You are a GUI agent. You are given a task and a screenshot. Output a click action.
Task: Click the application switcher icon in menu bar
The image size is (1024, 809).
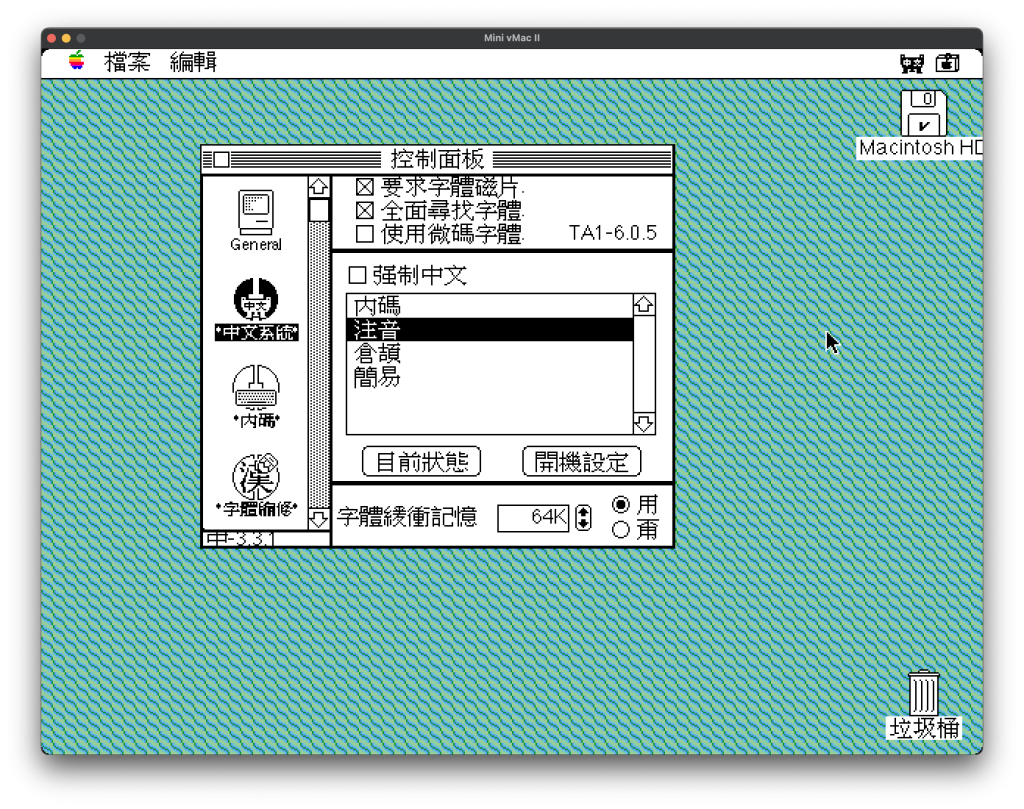(947, 63)
